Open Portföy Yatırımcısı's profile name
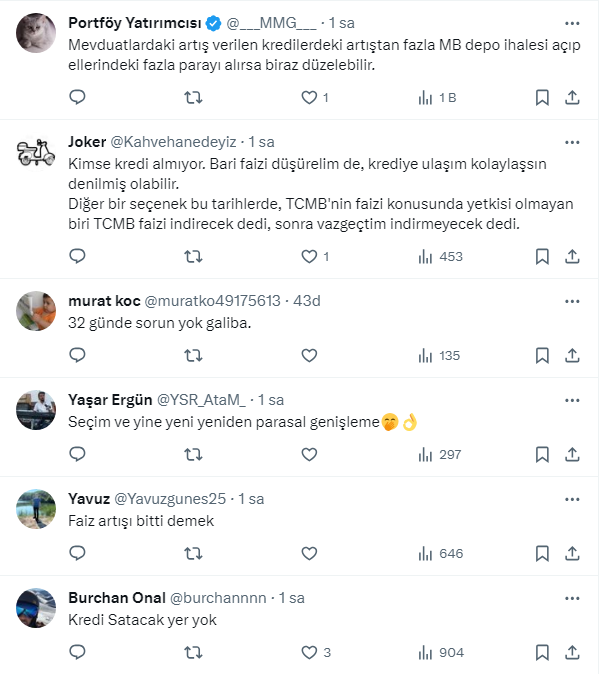The height and width of the screenshot is (674, 610). click(134, 22)
